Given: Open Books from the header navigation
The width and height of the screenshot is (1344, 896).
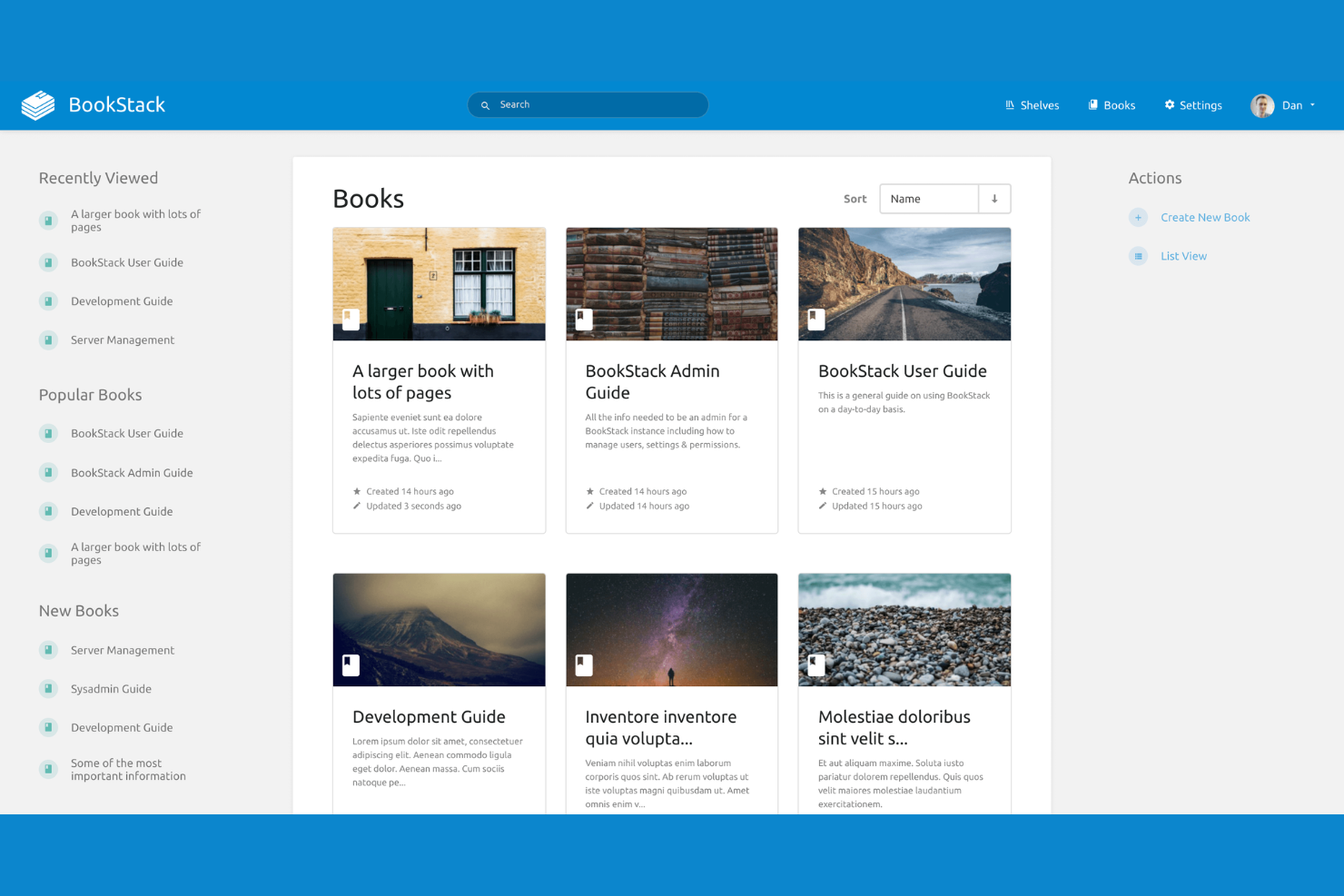Looking at the screenshot, I should click(1112, 105).
